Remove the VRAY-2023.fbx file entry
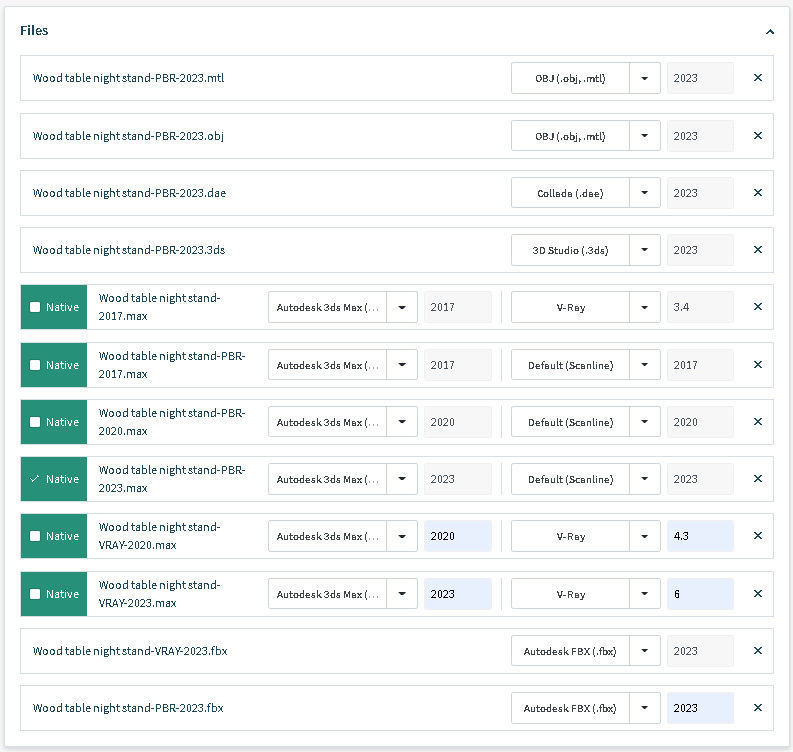 (757, 651)
